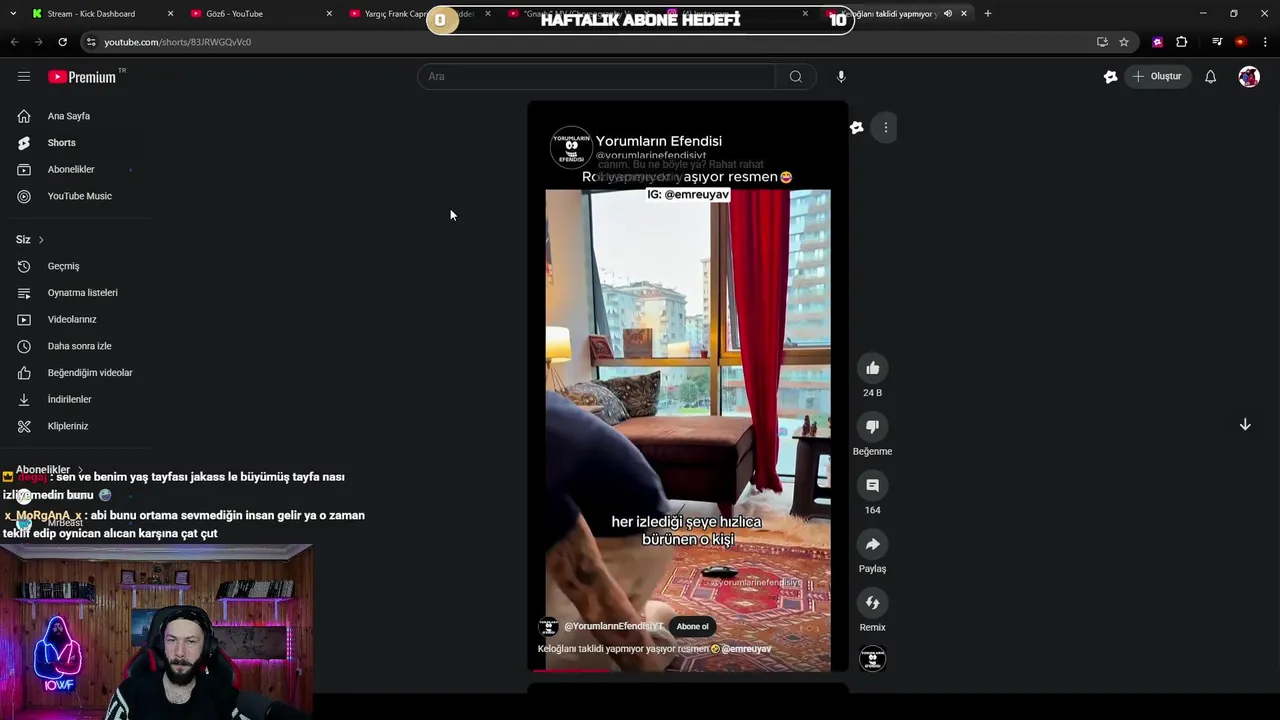Click the İndirilenler download arrow icon
Viewport: 1280px width, 720px height.
point(24,399)
